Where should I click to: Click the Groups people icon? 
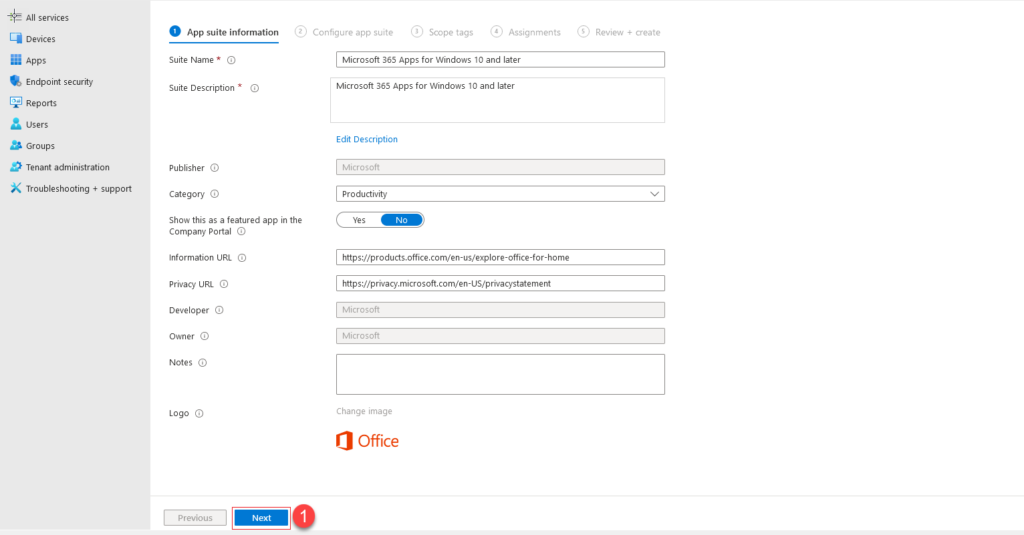[16, 145]
